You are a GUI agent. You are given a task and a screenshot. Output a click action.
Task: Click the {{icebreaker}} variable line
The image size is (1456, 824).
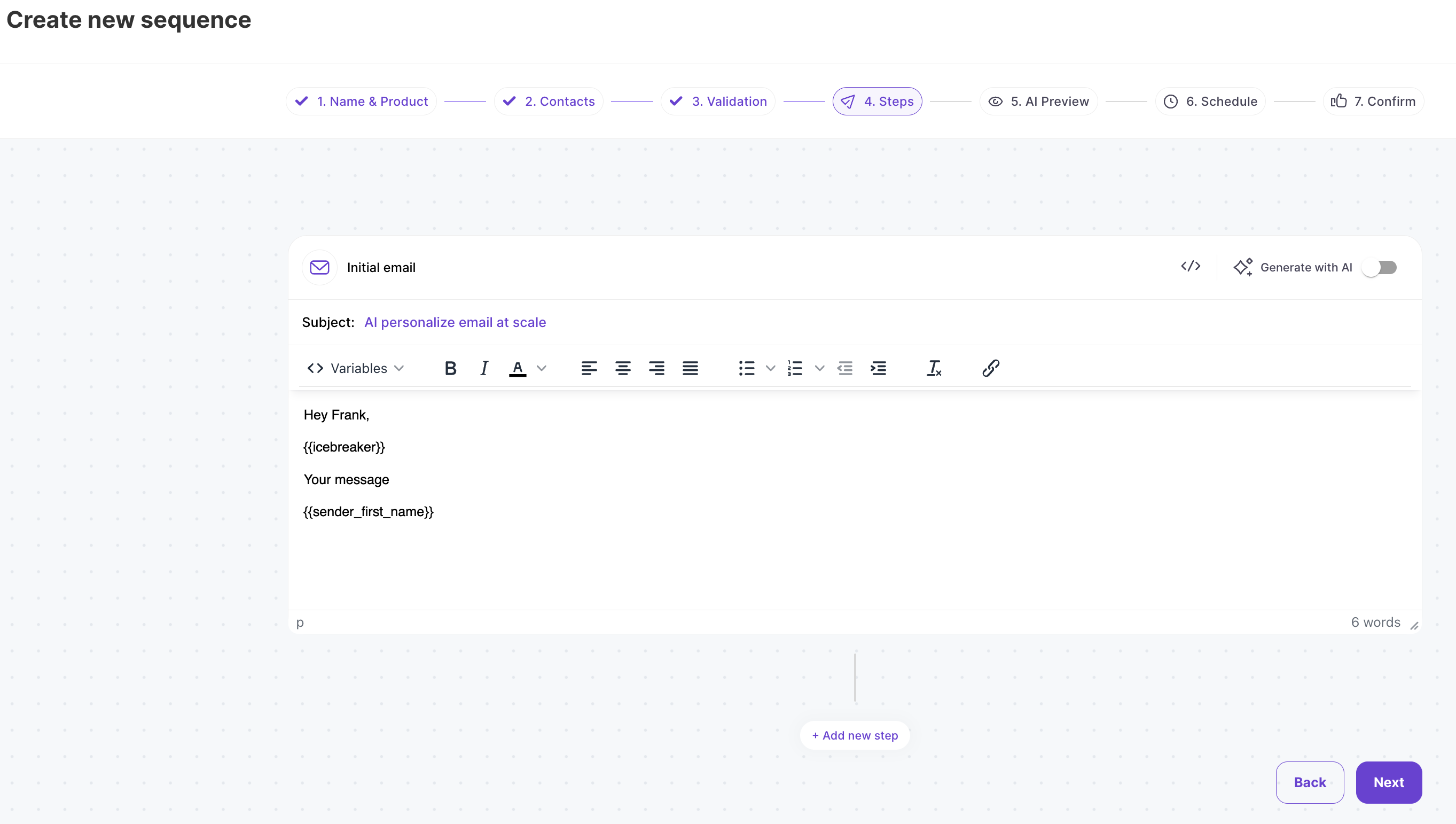[344, 447]
